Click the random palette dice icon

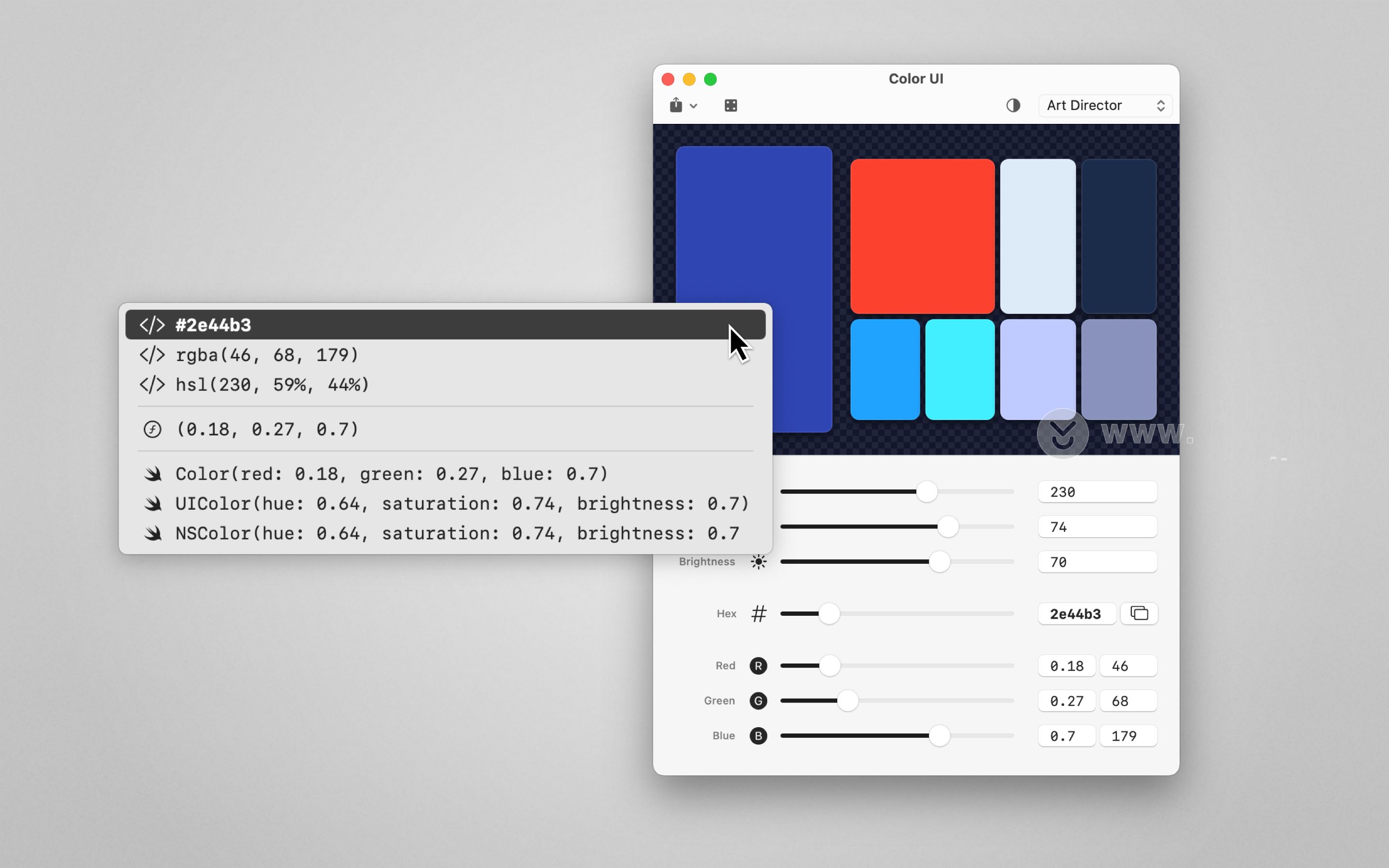[731, 106]
